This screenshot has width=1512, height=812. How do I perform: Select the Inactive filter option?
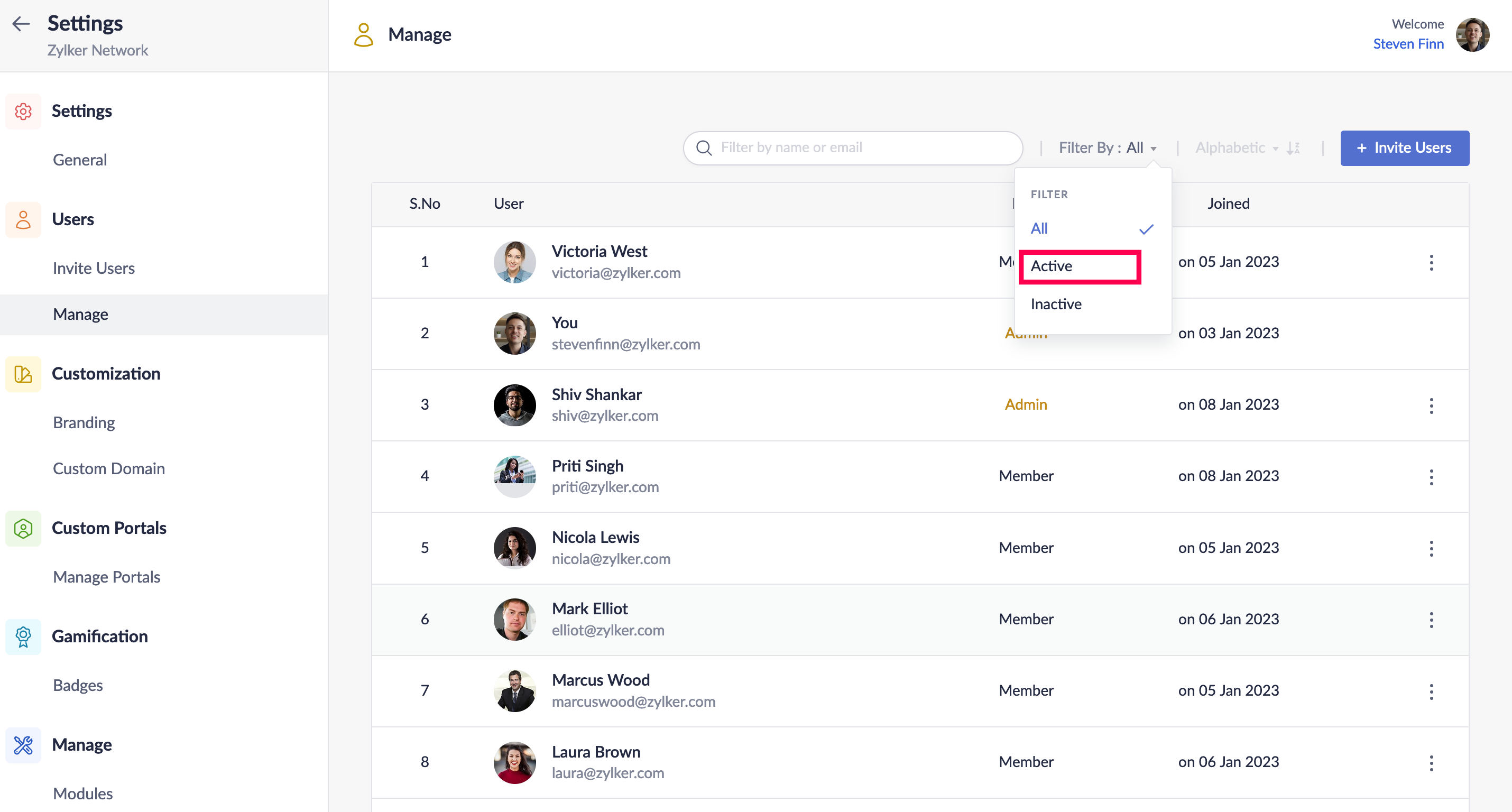click(1056, 304)
